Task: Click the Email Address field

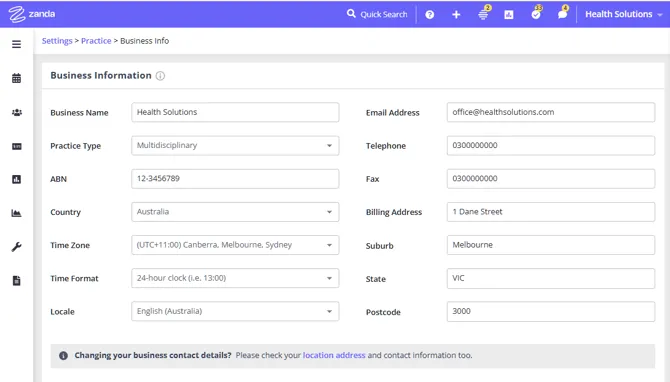Action: (x=551, y=112)
